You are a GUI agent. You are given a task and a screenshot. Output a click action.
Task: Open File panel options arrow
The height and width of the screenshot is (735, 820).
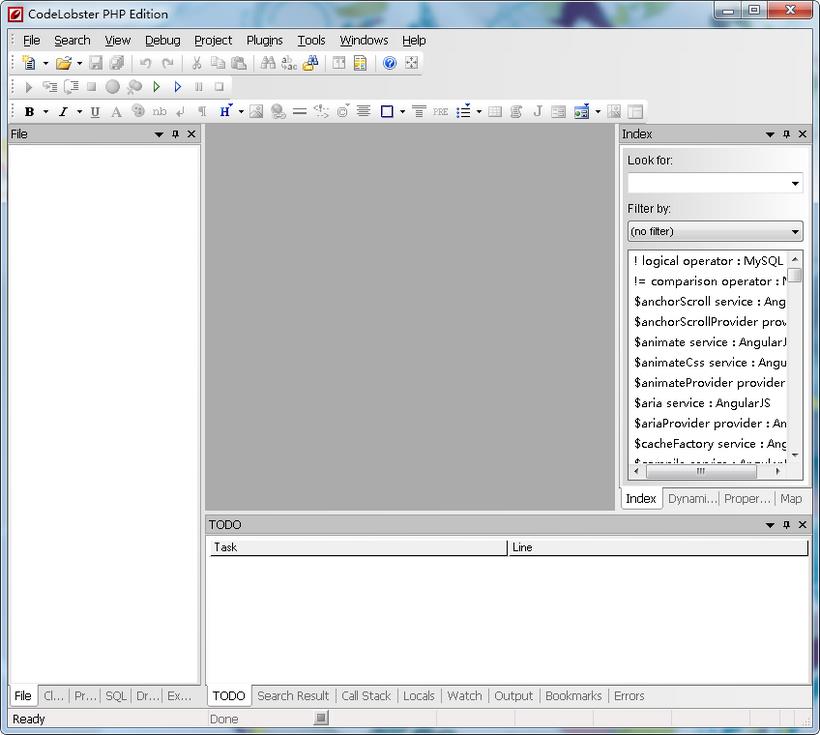159,134
